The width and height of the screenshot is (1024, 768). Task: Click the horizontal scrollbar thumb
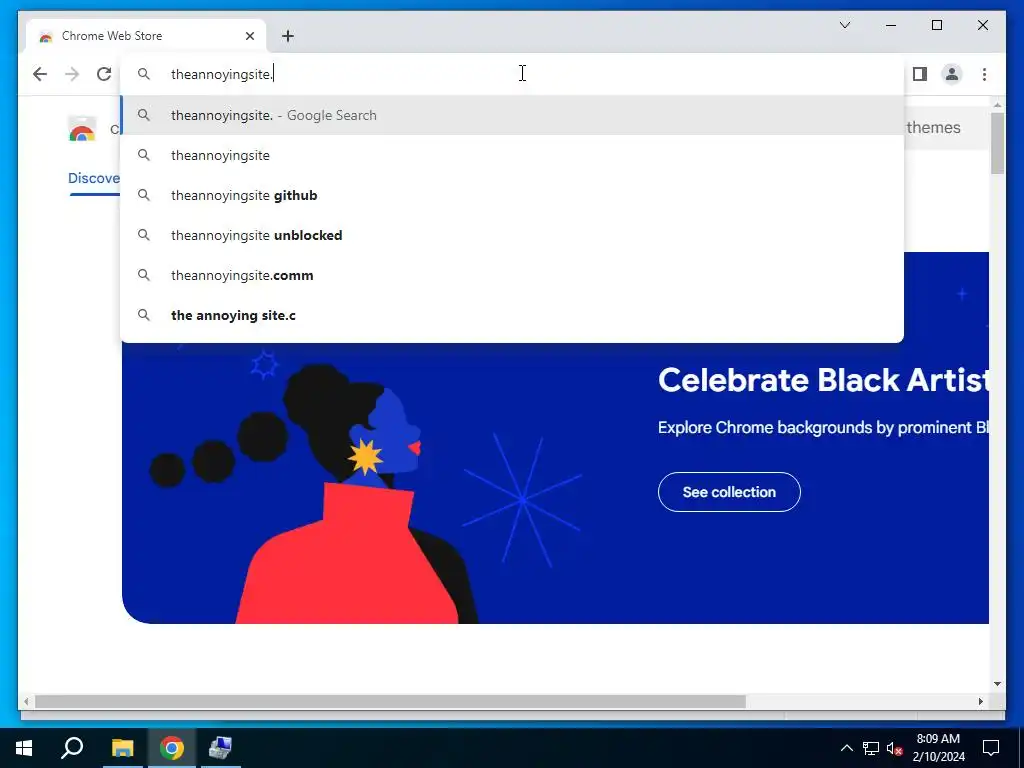pyautogui.click(x=390, y=701)
